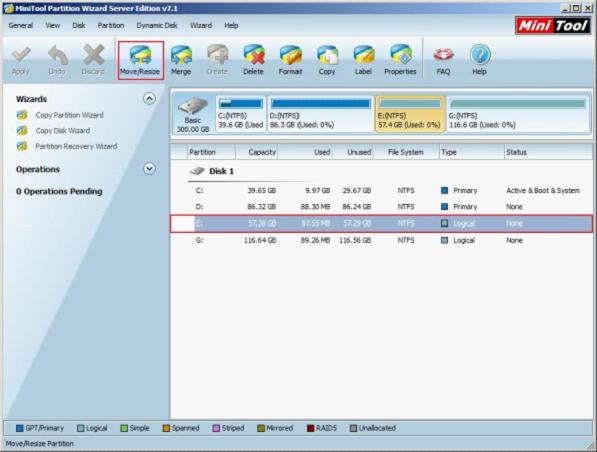Open the General menu
Screen dimensions: 597x452
point(21,26)
